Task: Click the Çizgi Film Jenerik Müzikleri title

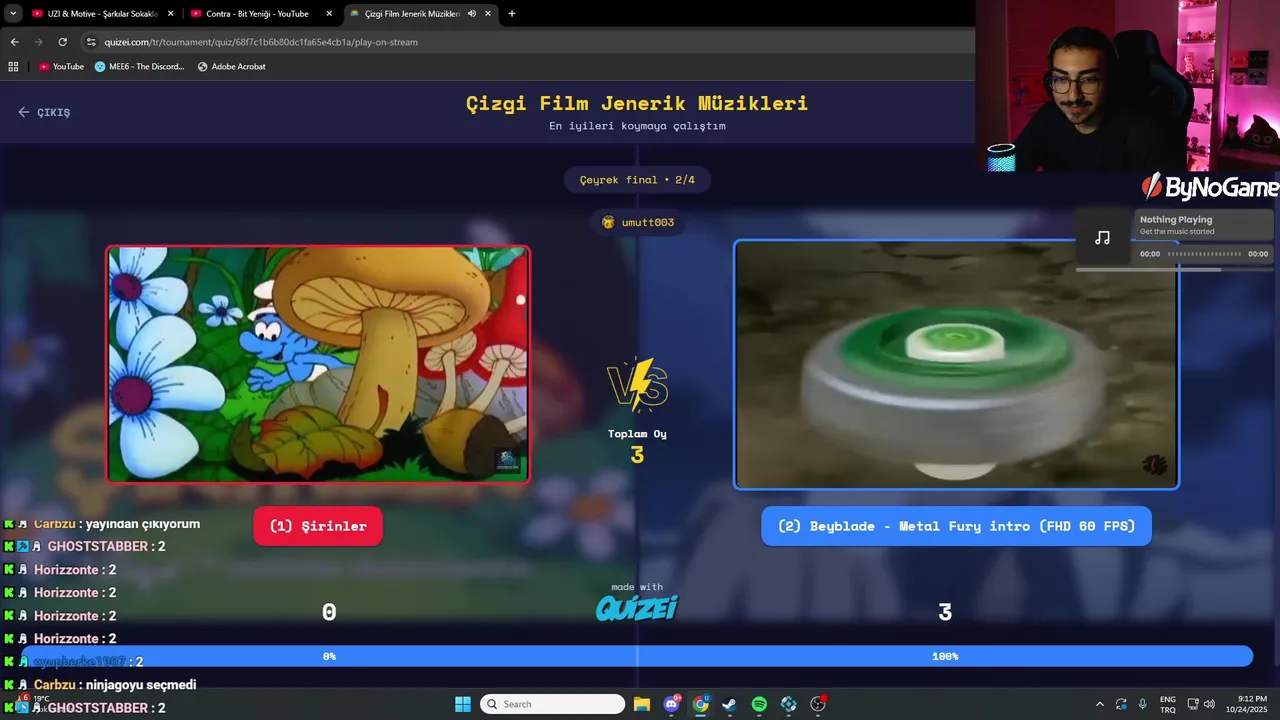Action: (x=637, y=103)
